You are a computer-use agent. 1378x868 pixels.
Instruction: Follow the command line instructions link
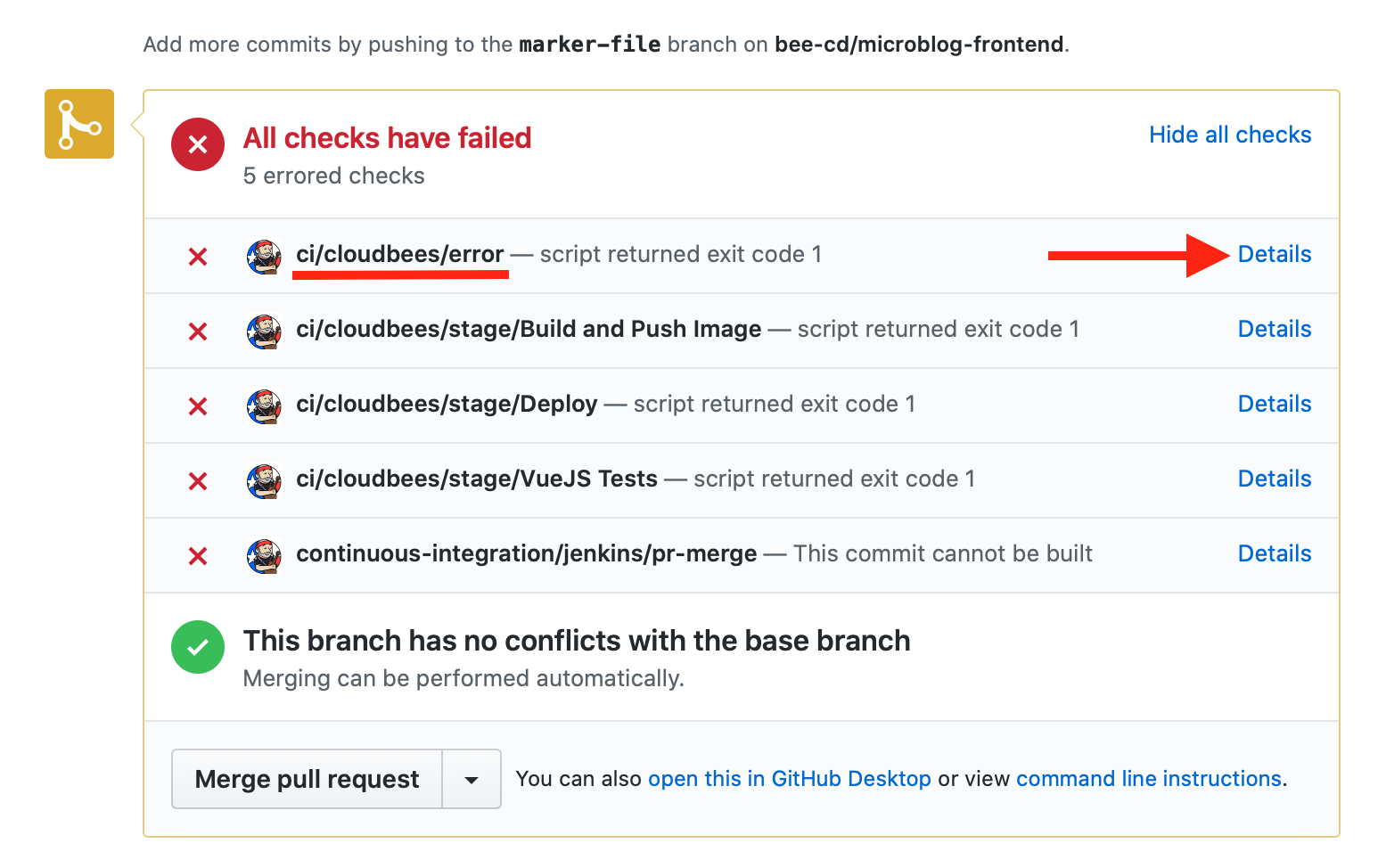click(1149, 779)
